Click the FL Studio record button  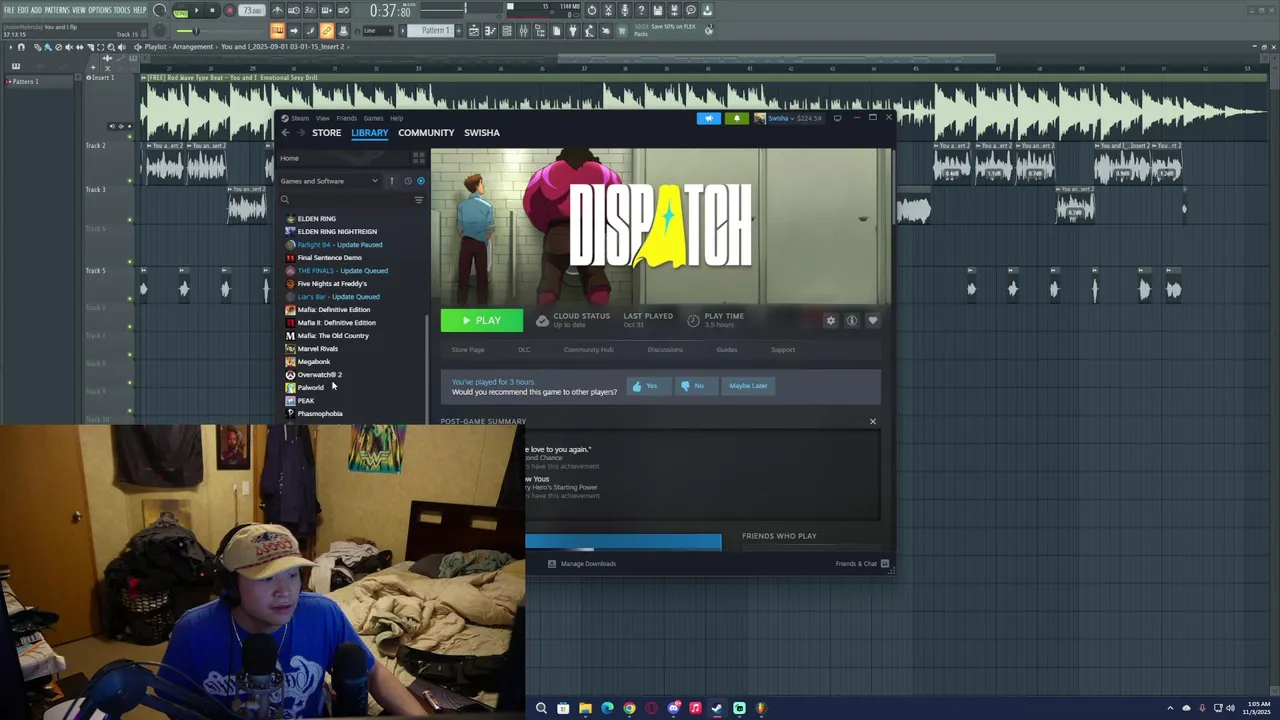(229, 11)
